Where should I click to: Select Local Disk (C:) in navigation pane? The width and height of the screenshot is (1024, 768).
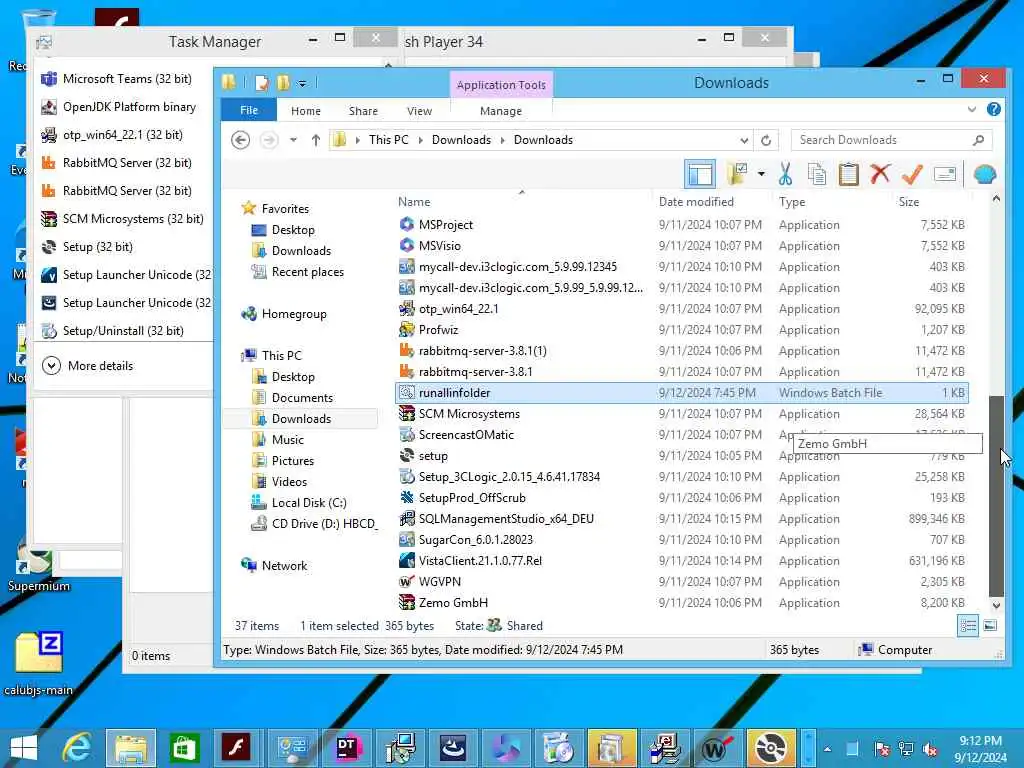(299, 503)
